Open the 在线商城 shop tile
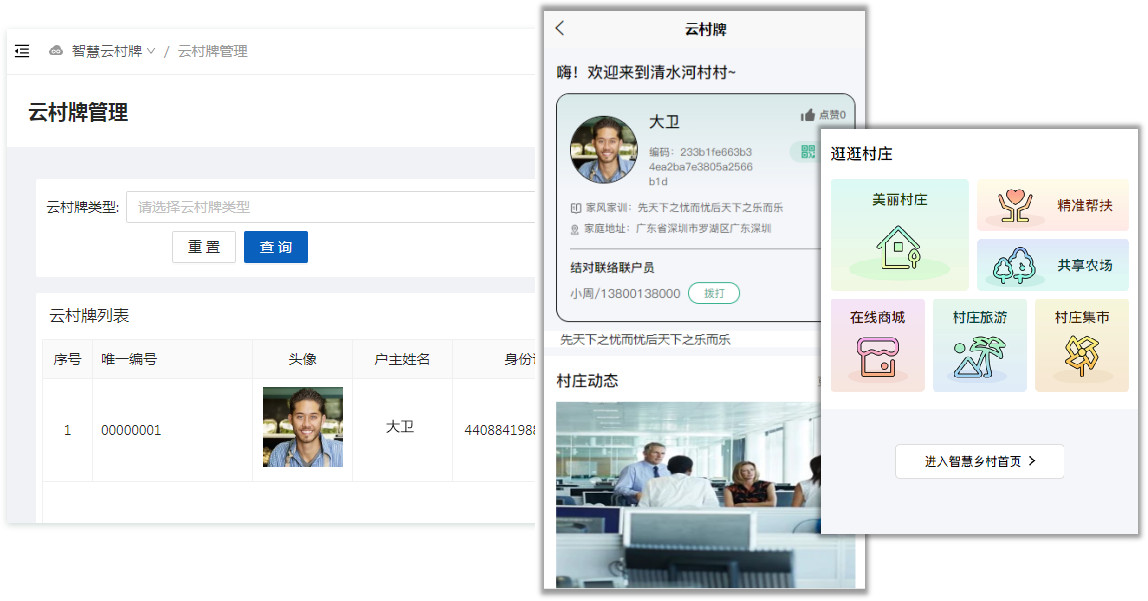Screen dimensions: 1148x601 877,345
